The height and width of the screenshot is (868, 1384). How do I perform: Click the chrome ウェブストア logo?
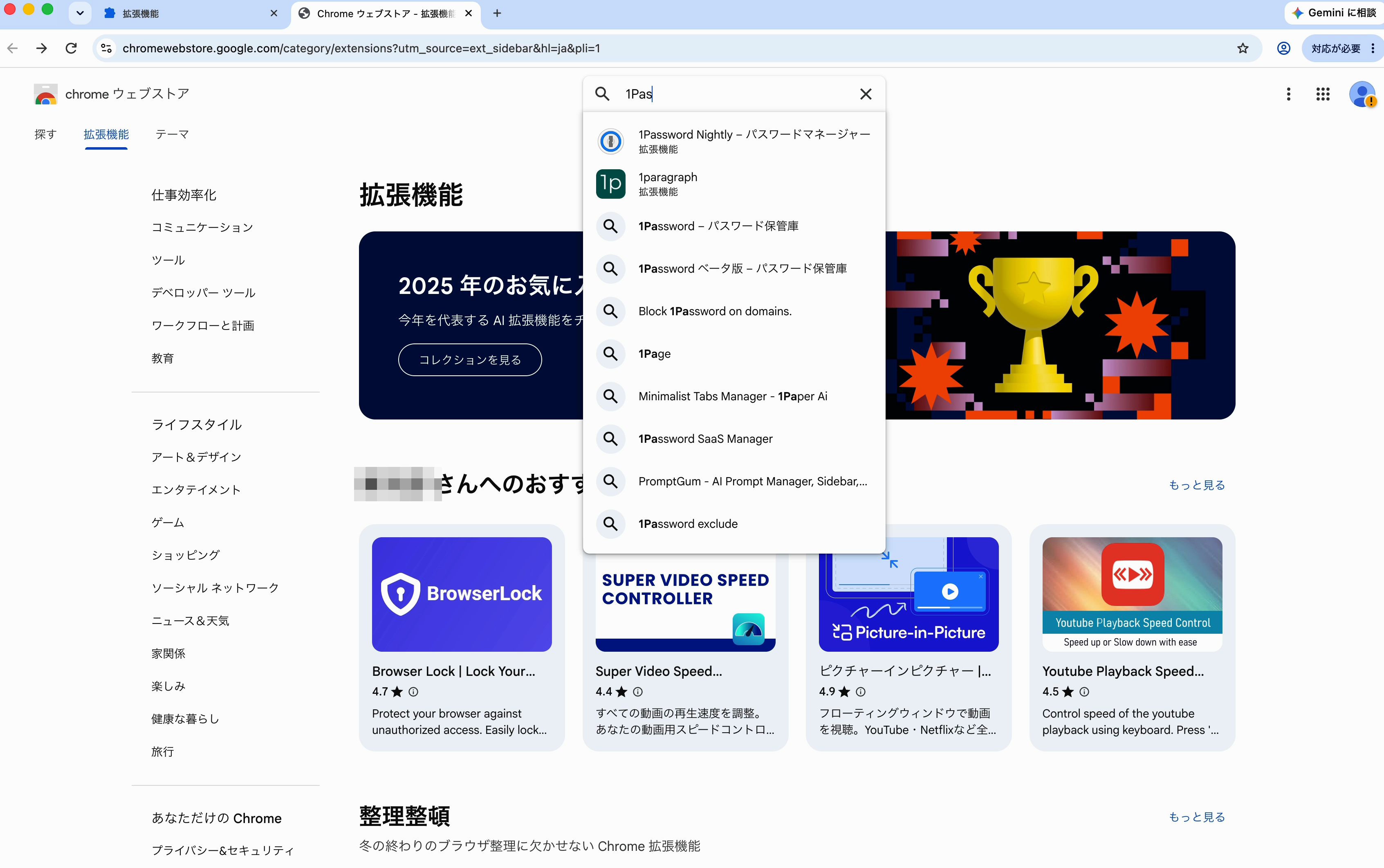(111, 94)
